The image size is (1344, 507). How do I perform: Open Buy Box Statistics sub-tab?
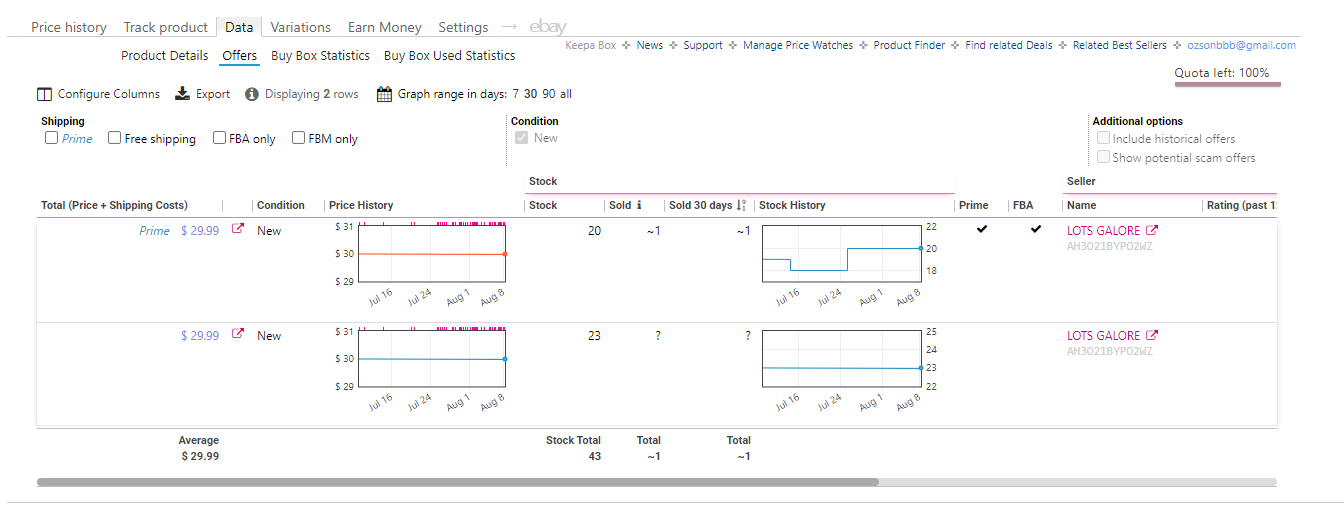pyautogui.click(x=320, y=55)
